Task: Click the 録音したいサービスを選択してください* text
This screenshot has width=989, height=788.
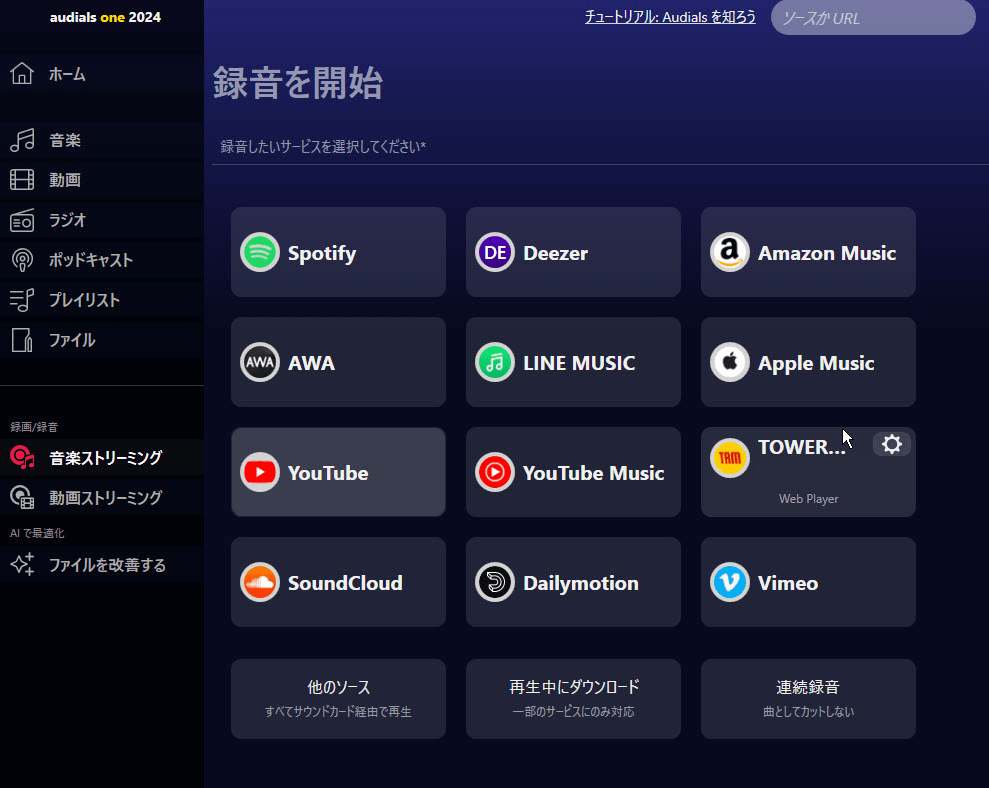Action: coord(323,146)
